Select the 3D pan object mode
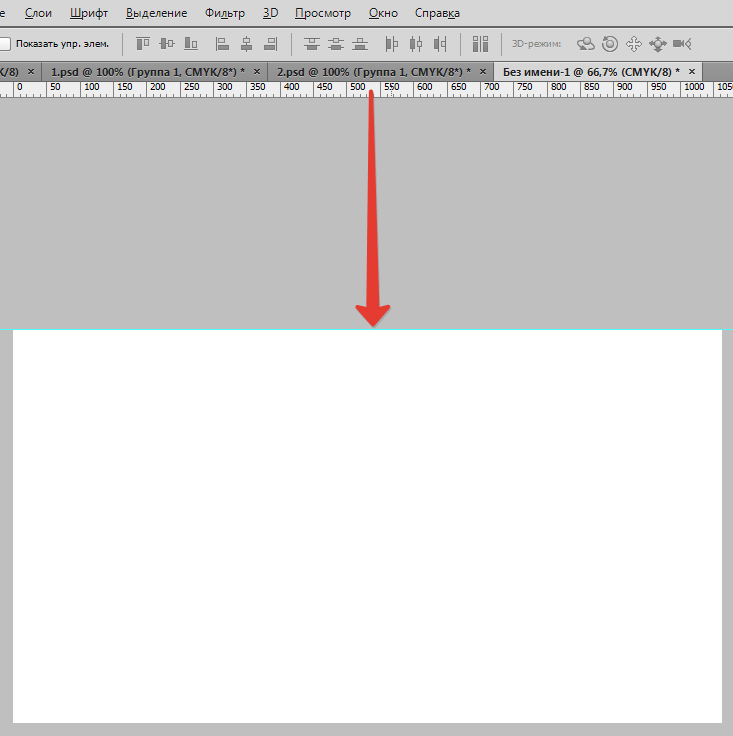The width and height of the screenshot is (733, 736). coord(634,44)
